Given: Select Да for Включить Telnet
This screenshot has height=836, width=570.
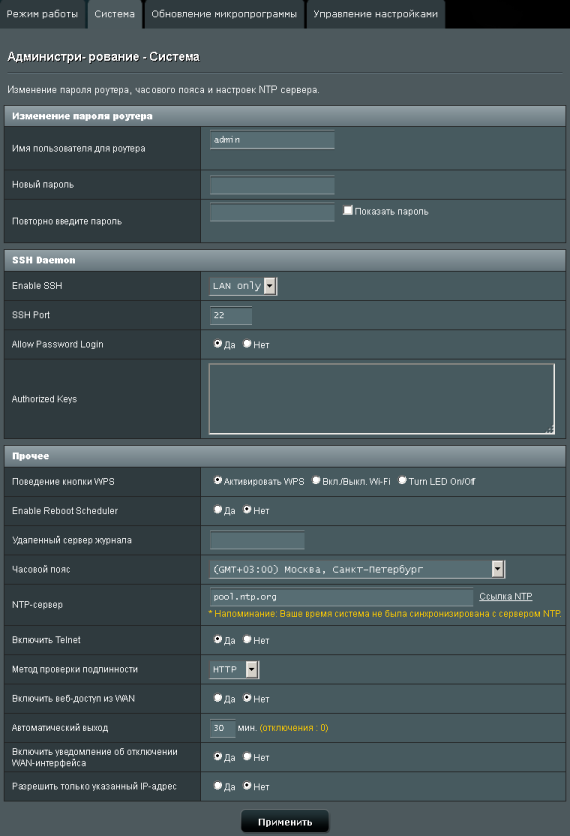Looking at the screenshot, I should click(x=218, y=639).
